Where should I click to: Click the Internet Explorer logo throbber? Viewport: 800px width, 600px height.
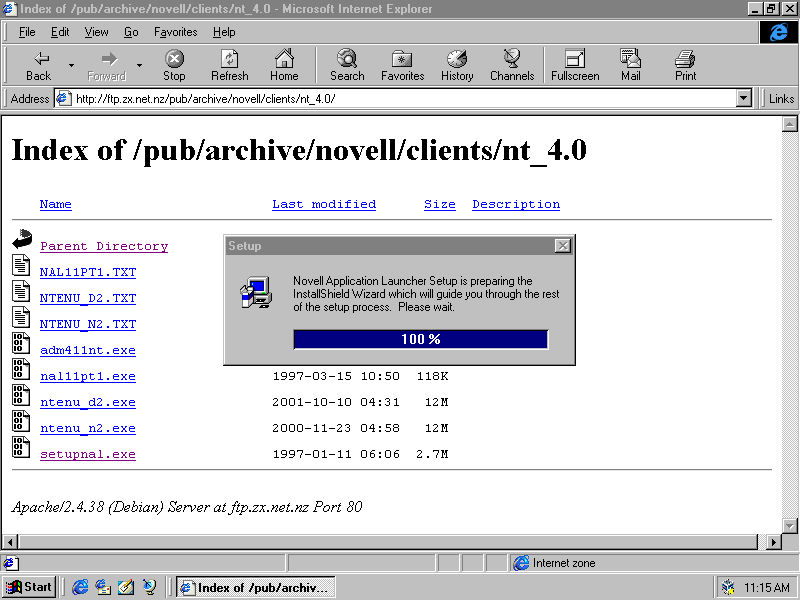pyautogui.click(x=778, y=32)
